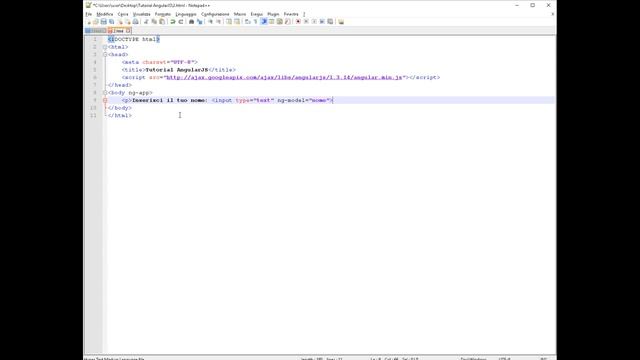Image resolution: width=640 pixels, height=360 pixels.
Task: Redo the edit via toolbar arrow
Action: pyautogui.click(x=181, y=22)
